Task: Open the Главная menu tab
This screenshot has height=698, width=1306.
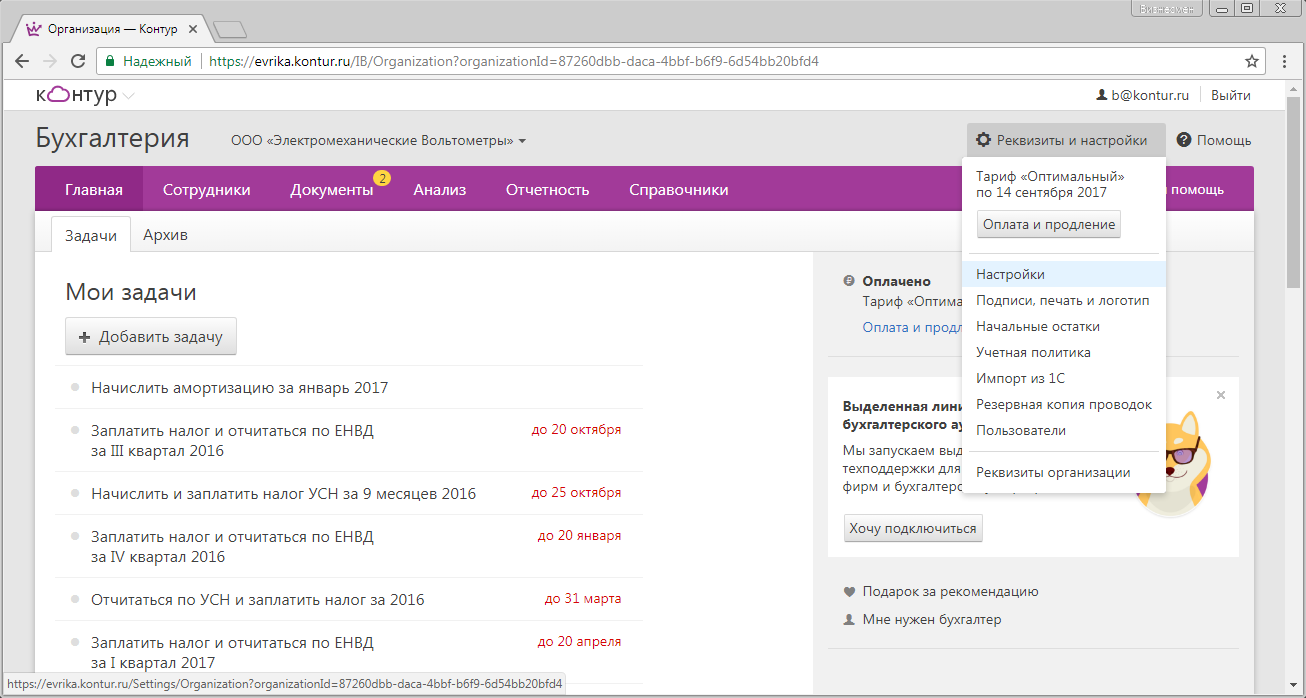Action: click(x=94, y=190)
